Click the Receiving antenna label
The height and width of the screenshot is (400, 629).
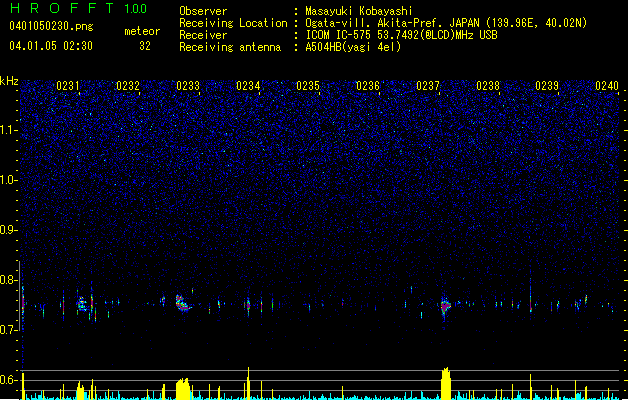tap(230, 47)
